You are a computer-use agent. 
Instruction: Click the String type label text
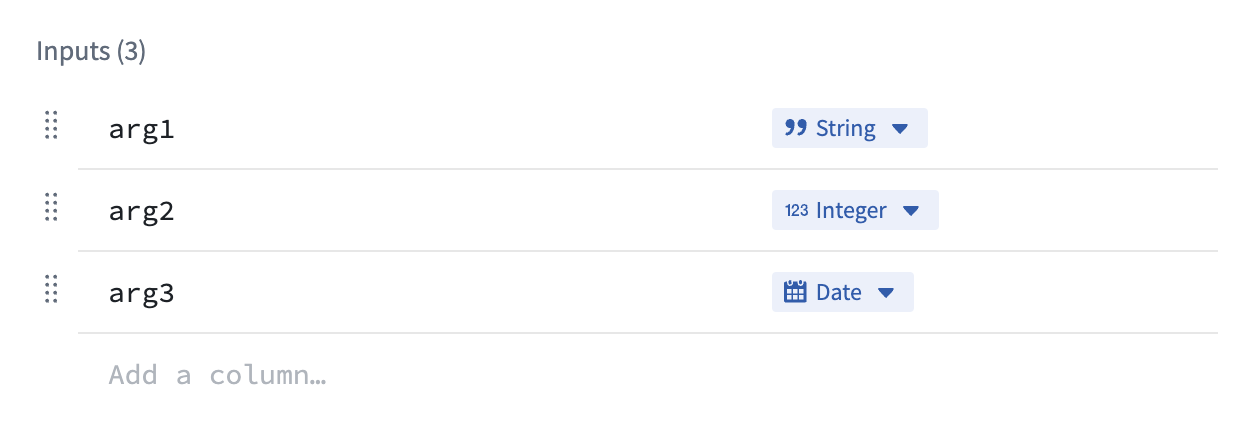pos(846,128)
